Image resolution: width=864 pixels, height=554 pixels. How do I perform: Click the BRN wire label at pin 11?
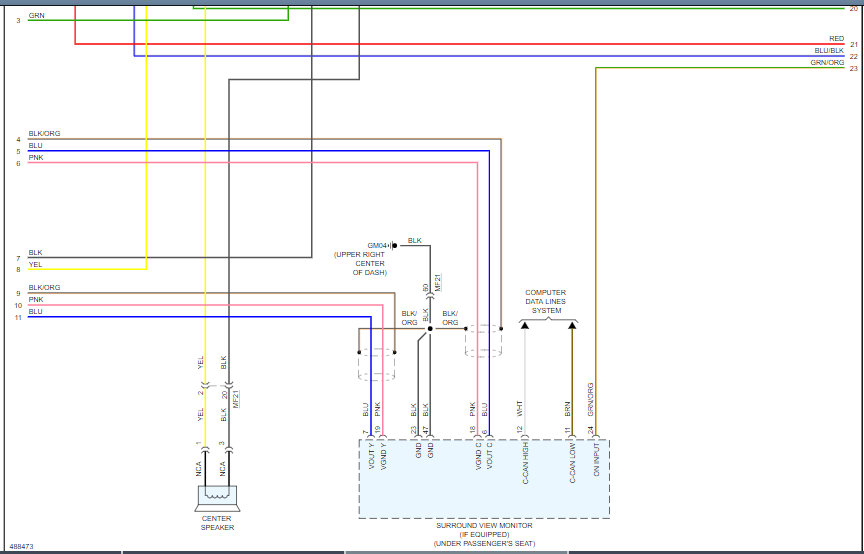(x=567, y=408)
